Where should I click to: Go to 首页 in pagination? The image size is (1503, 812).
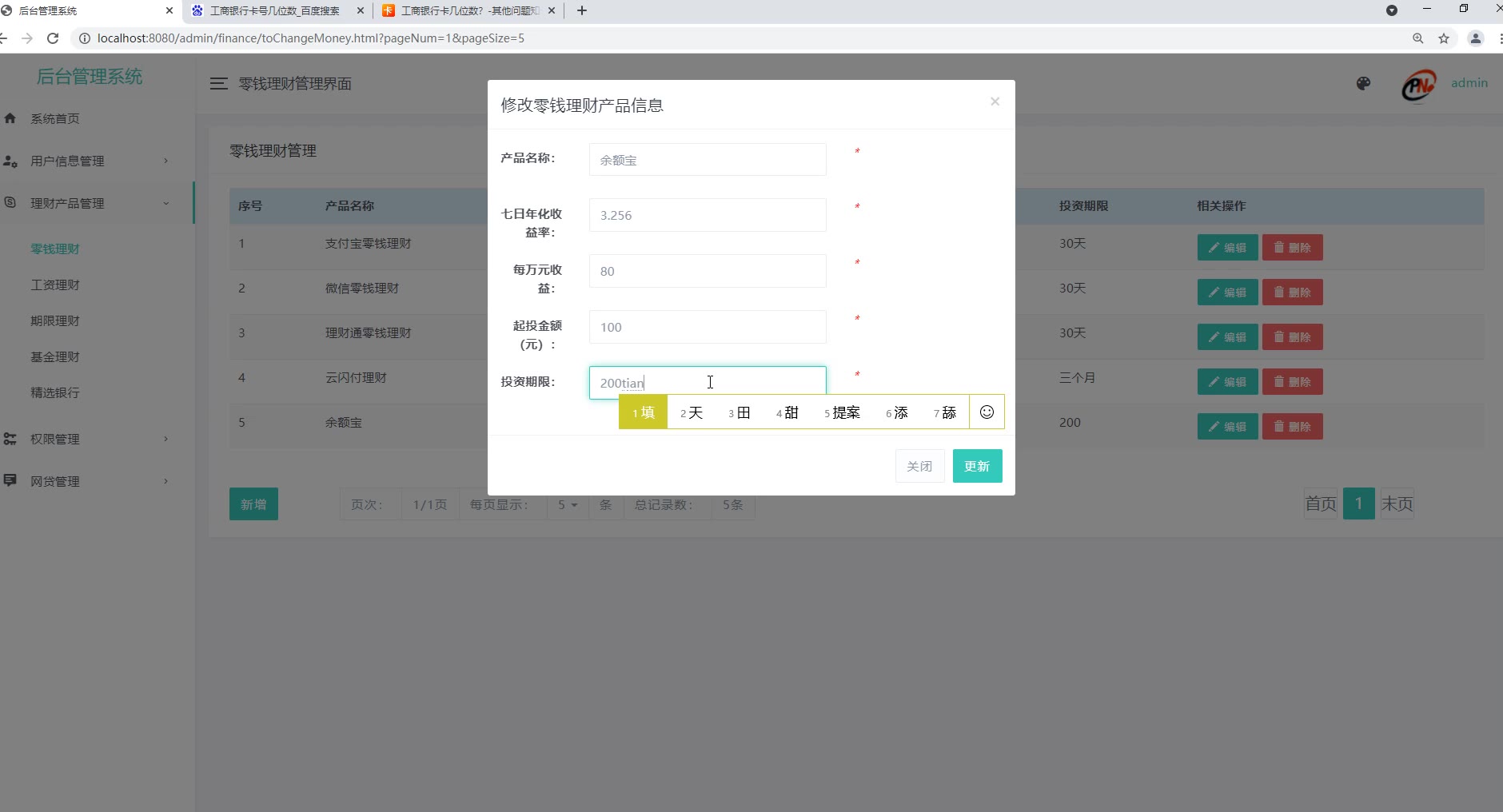point(1321,504)
